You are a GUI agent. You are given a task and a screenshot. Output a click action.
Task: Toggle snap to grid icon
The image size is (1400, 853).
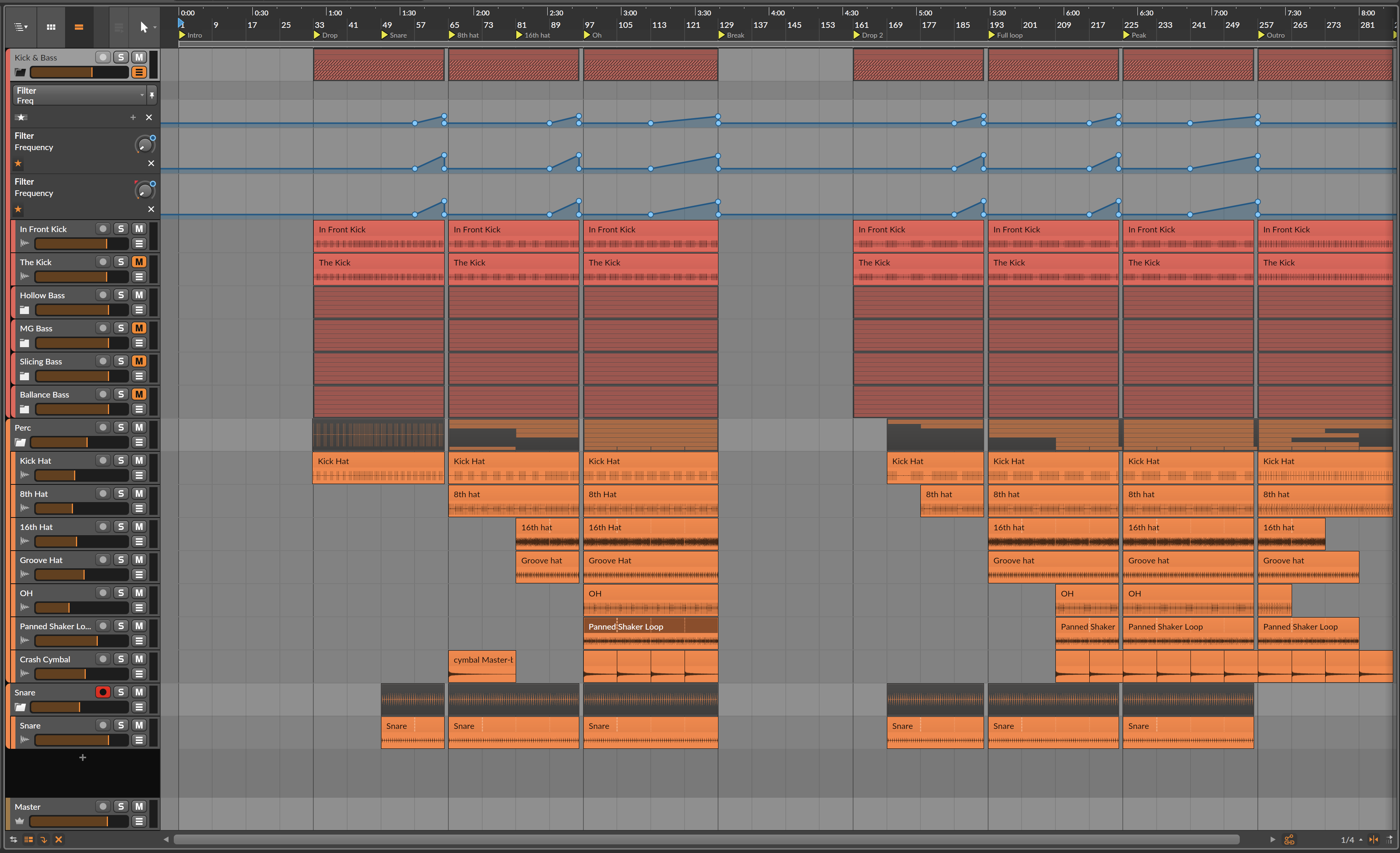click(x=1374, y=839)
